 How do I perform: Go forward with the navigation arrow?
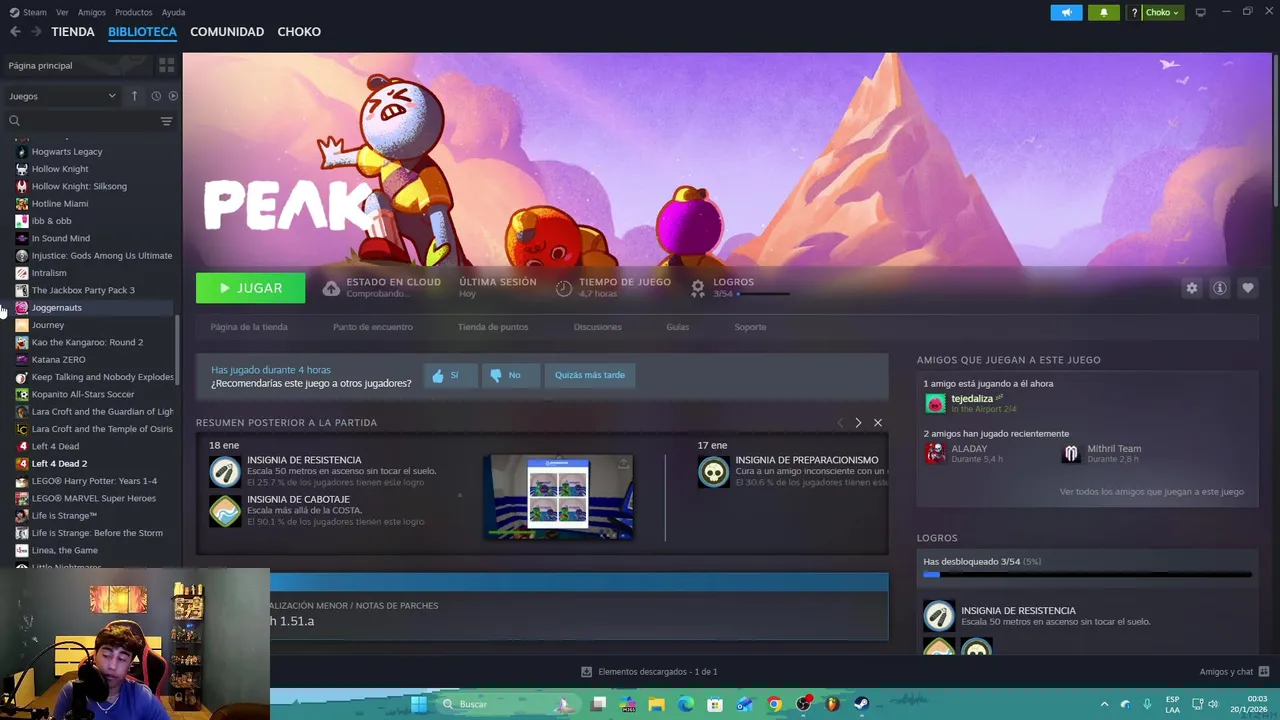pos(36,32)
